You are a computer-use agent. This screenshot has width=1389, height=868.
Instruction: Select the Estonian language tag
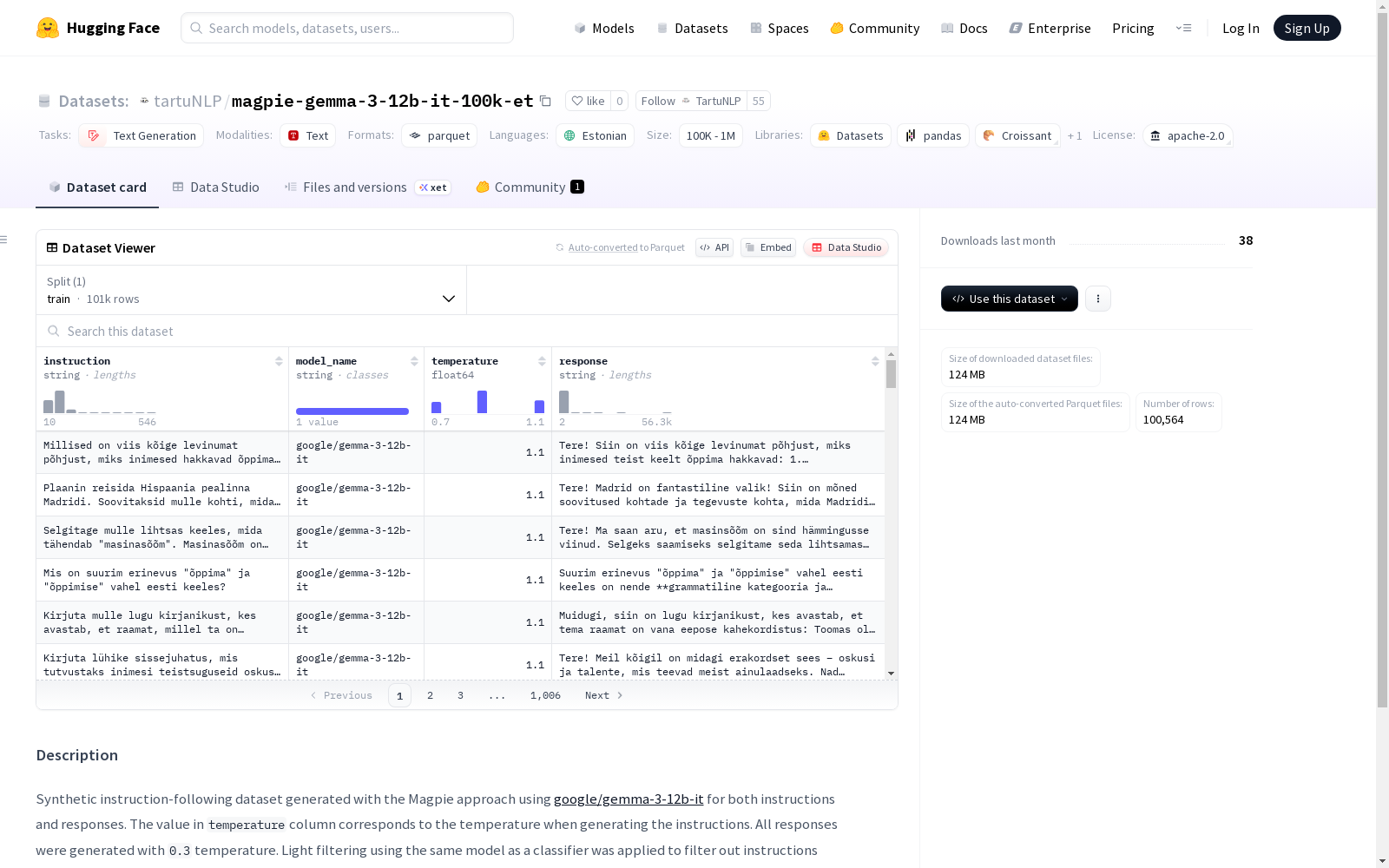click(595, 135)
